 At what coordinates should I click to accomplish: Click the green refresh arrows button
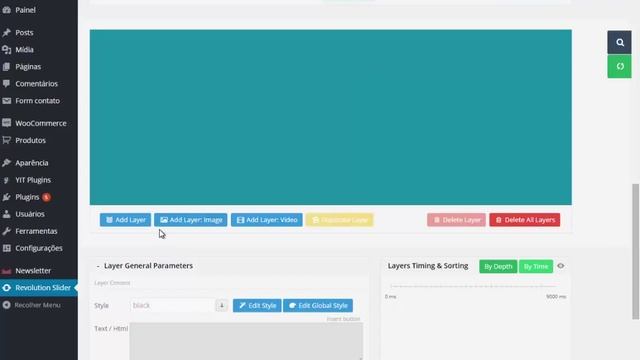tap(620, 67)
